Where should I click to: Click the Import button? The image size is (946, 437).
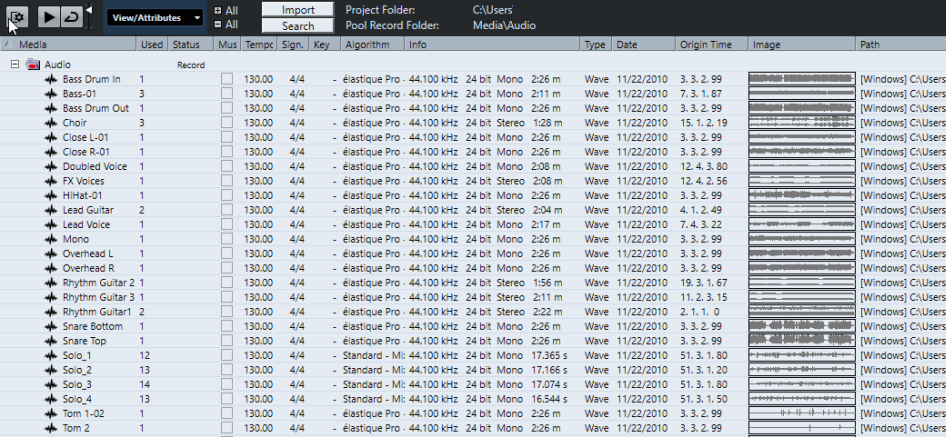298,10
